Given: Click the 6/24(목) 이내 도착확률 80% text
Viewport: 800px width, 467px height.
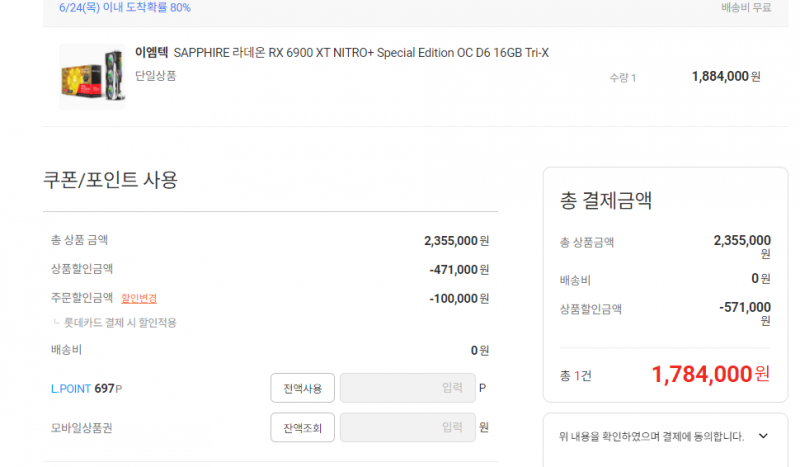Looking at the screenshot, I should tap(125, 8).
